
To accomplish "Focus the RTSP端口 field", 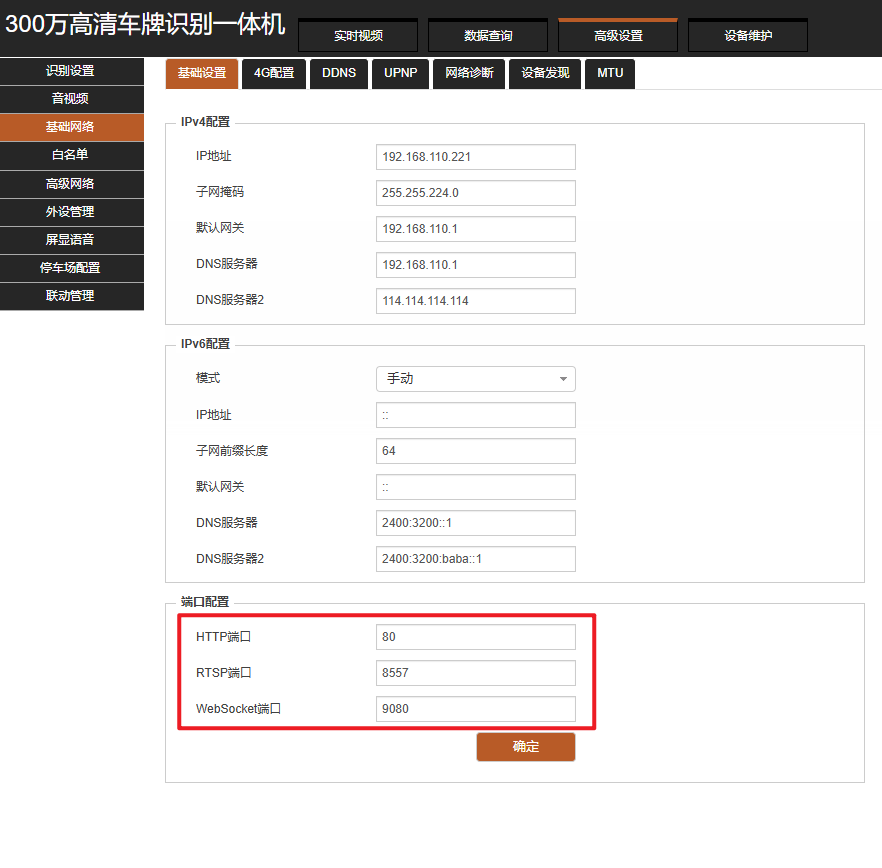I will [476, 673].
